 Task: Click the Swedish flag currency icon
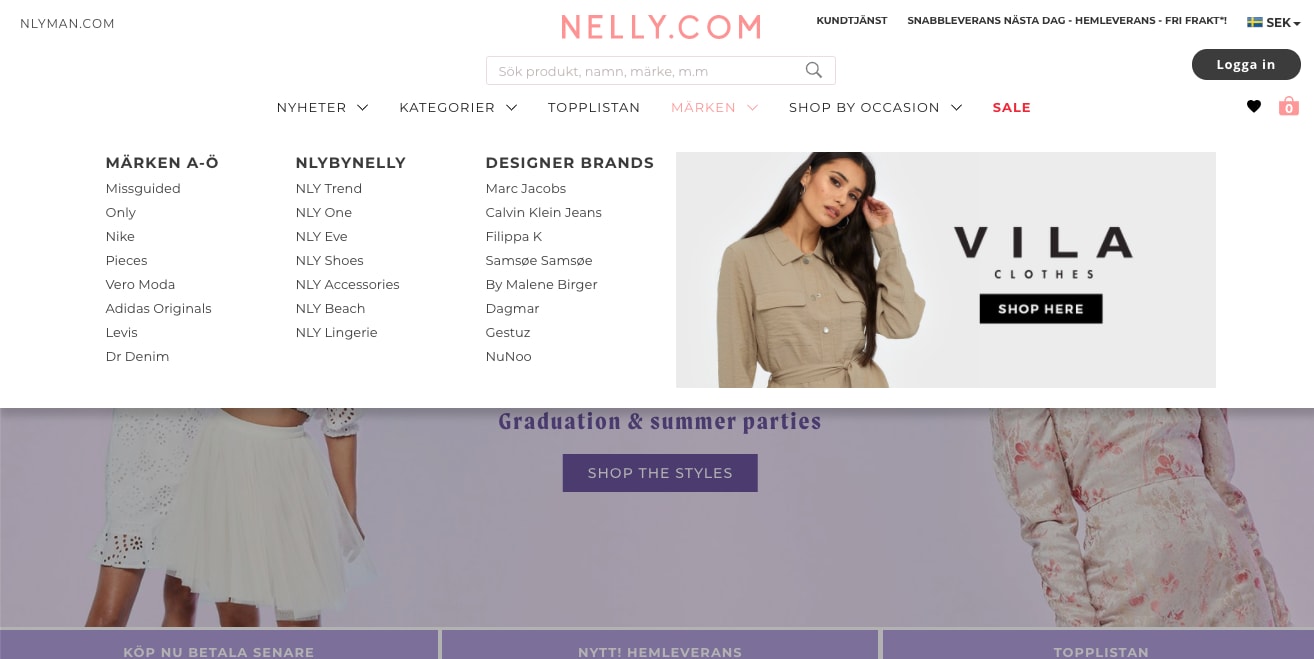point(1254,22)
